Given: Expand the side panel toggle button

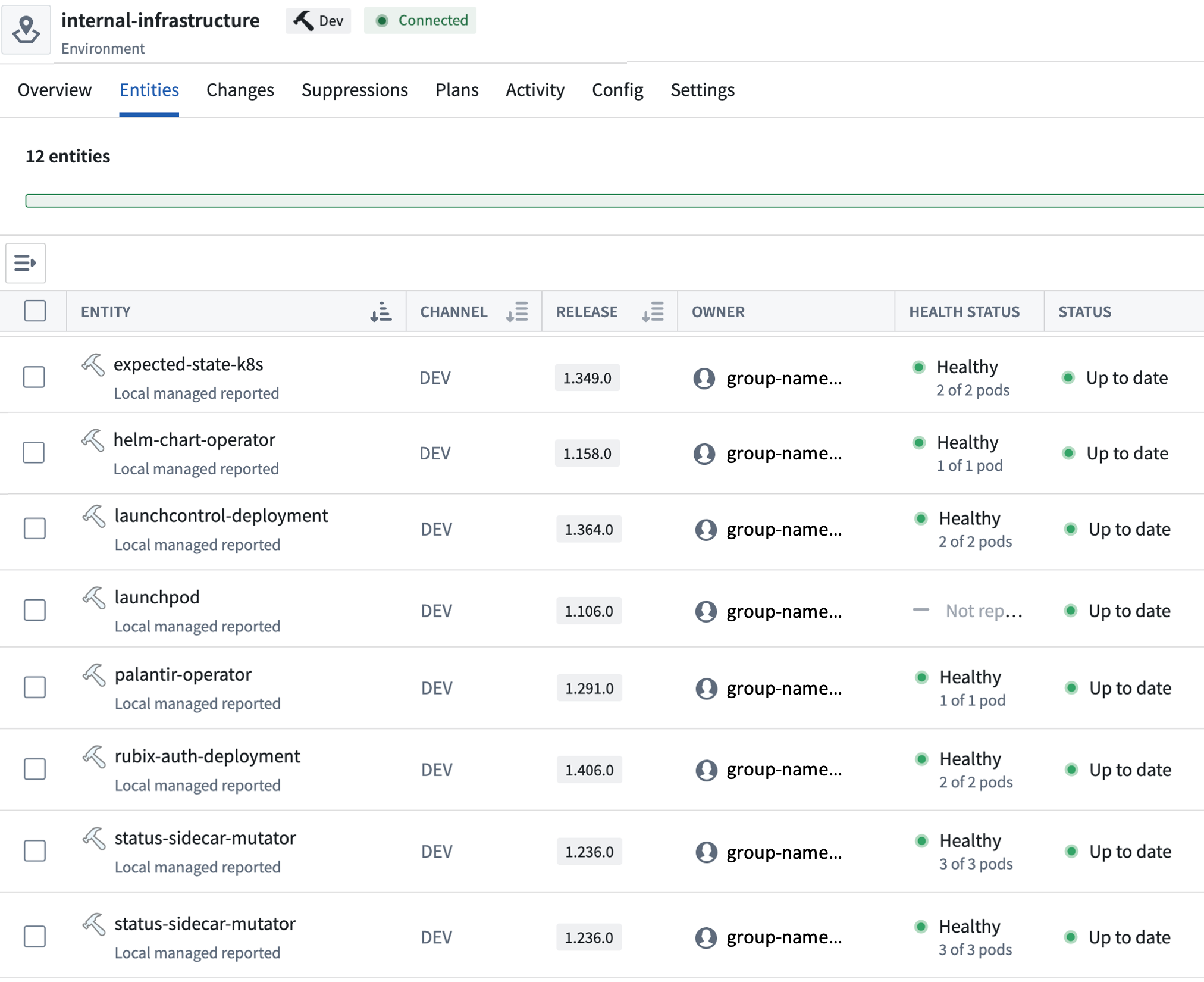Looking at the screenshot, I should point(26,262).
